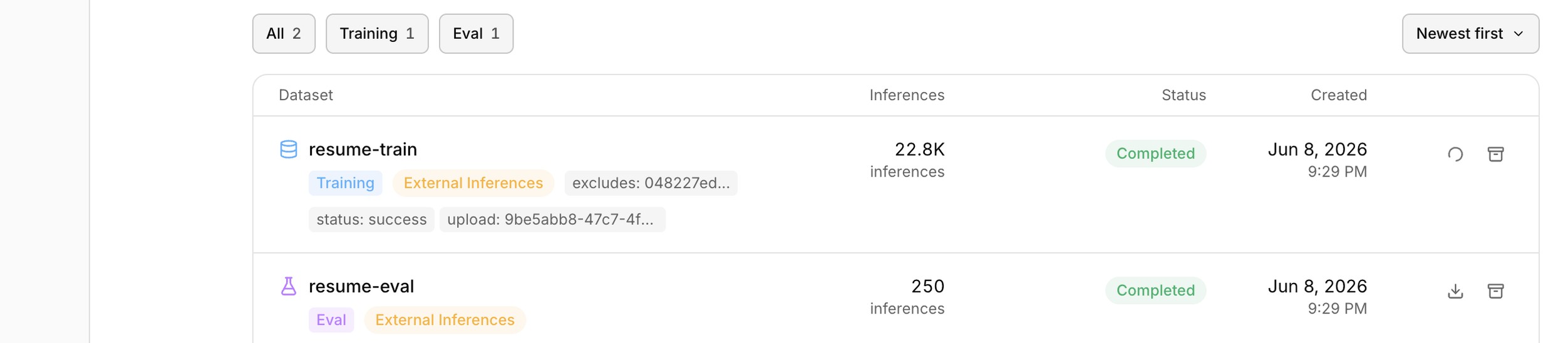The image size is (1568, 343).
Task: Open the Newest first sort dropdown
Action: pos(1470,34)
